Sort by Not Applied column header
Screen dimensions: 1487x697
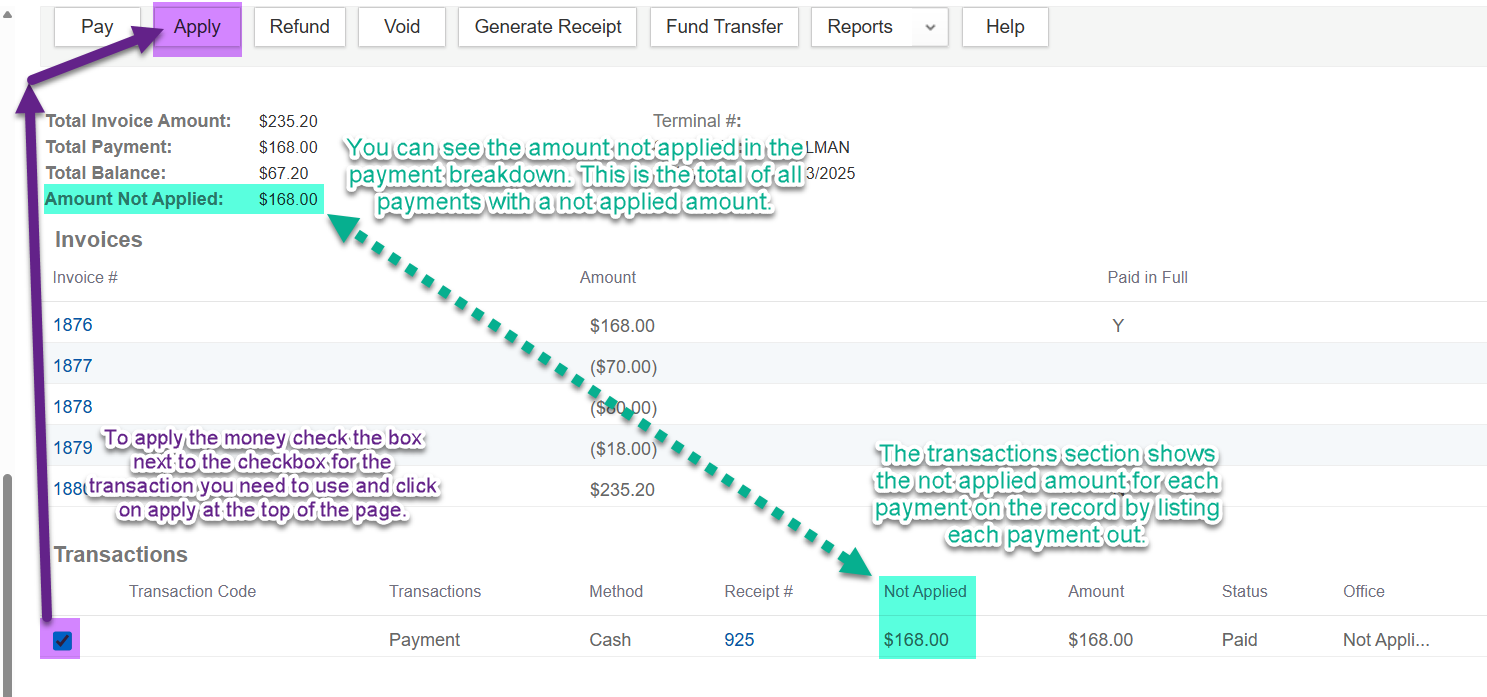pyautogui.click(x=925, y=591)
